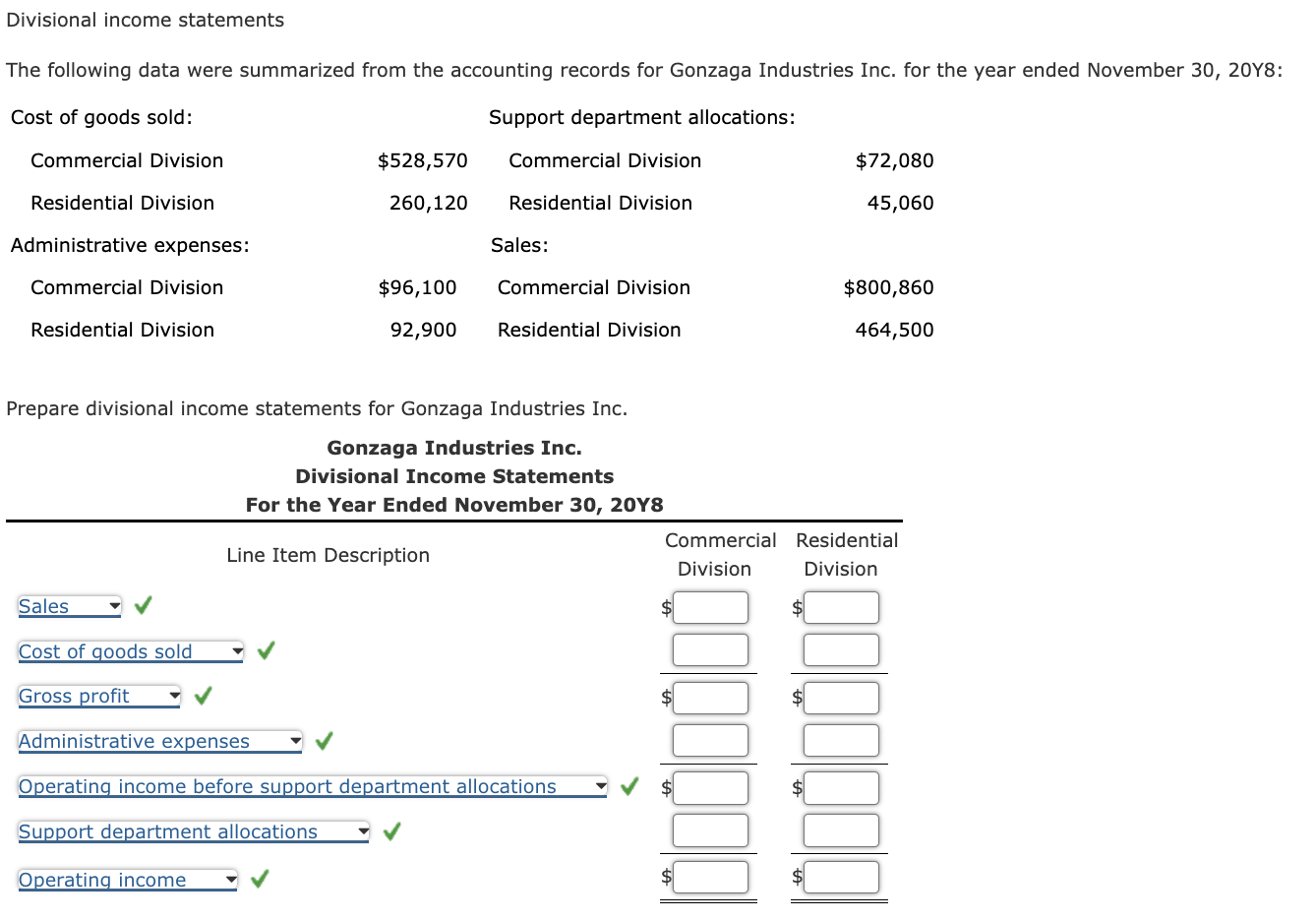Screen dimensions: 1316x921
Task: Click Commercial Division cost of goods sold field
Action: pyautogui.click(x=710, y=649)
